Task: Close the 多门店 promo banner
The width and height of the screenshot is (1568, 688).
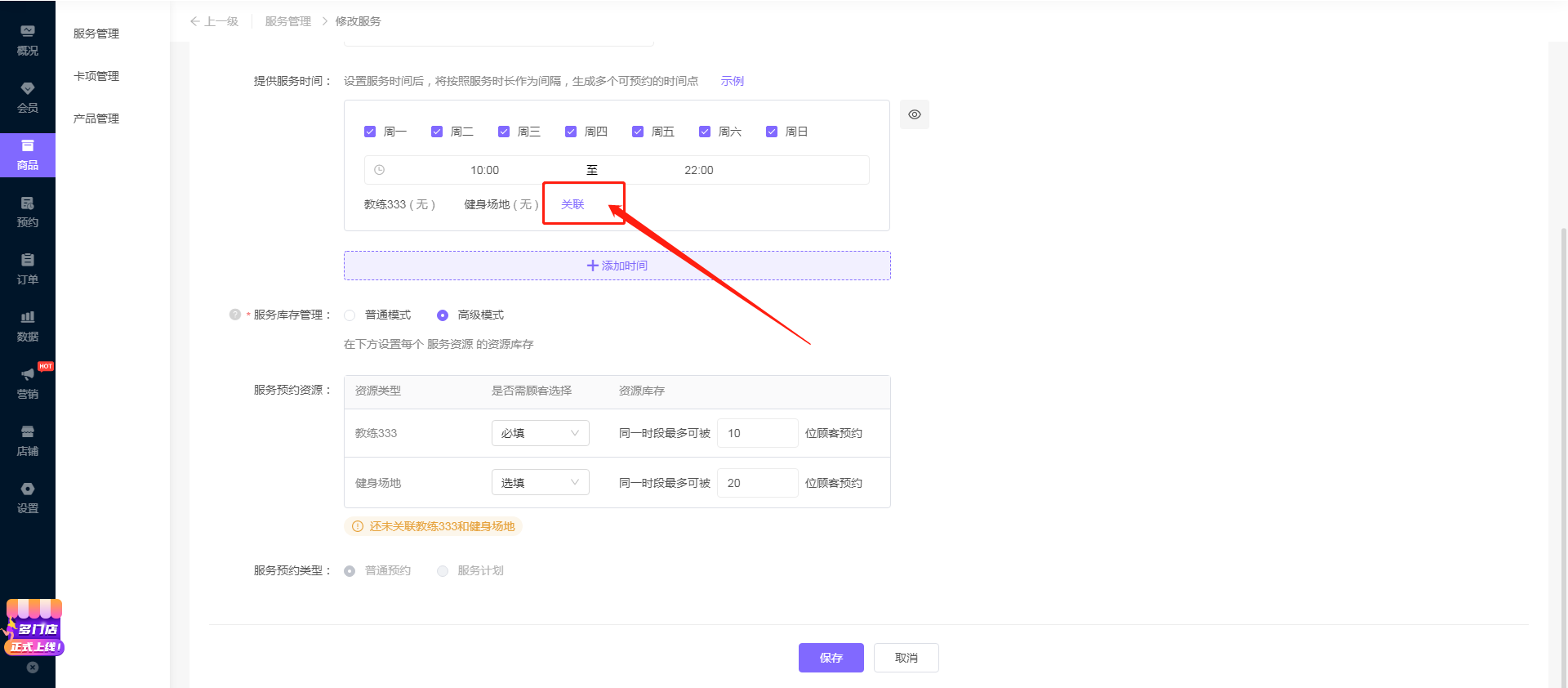Action: point(33,668)
